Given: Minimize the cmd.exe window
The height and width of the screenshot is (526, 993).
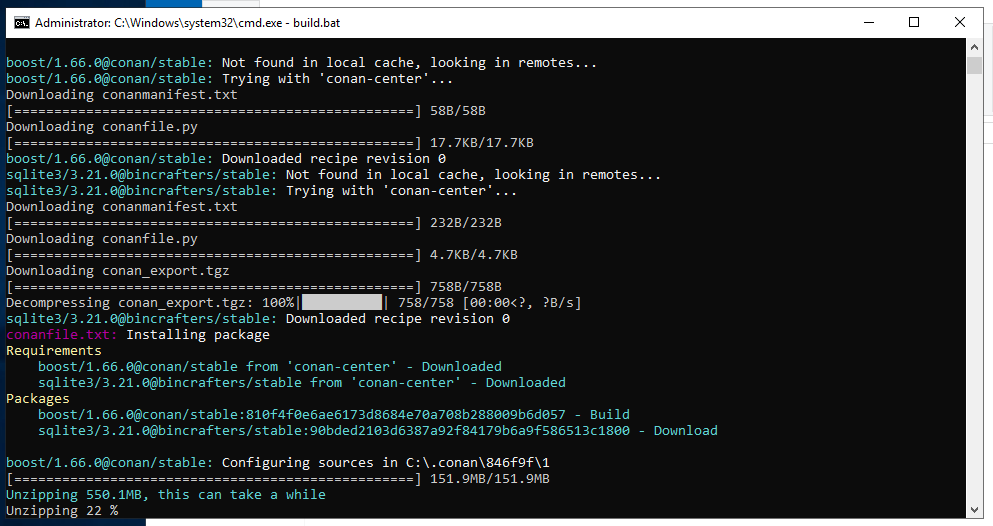Looking at the screenshot, I should pyautogui.click(x=869, y=23).
